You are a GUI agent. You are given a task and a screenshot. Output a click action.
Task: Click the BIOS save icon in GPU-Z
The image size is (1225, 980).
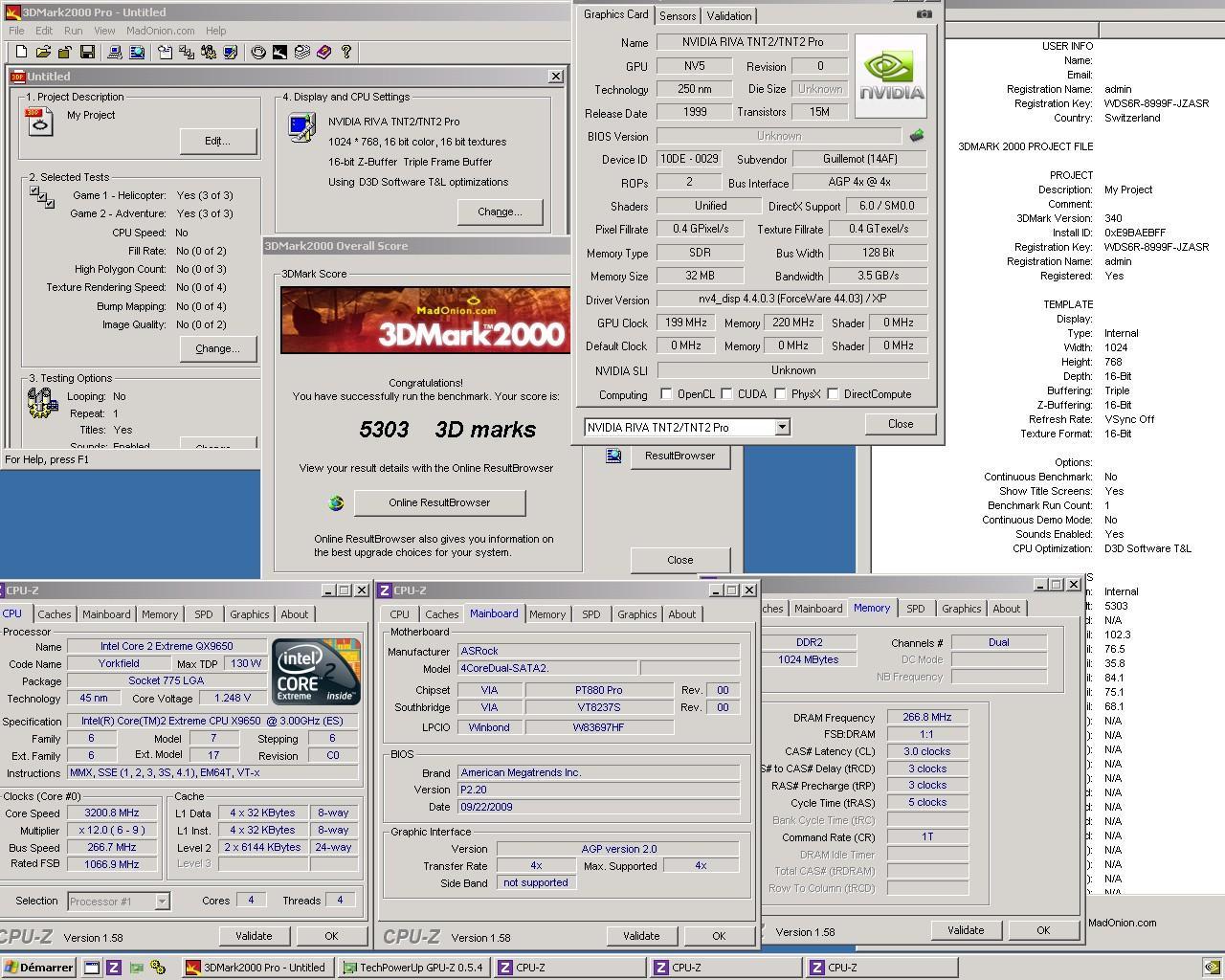pos(917,136)
